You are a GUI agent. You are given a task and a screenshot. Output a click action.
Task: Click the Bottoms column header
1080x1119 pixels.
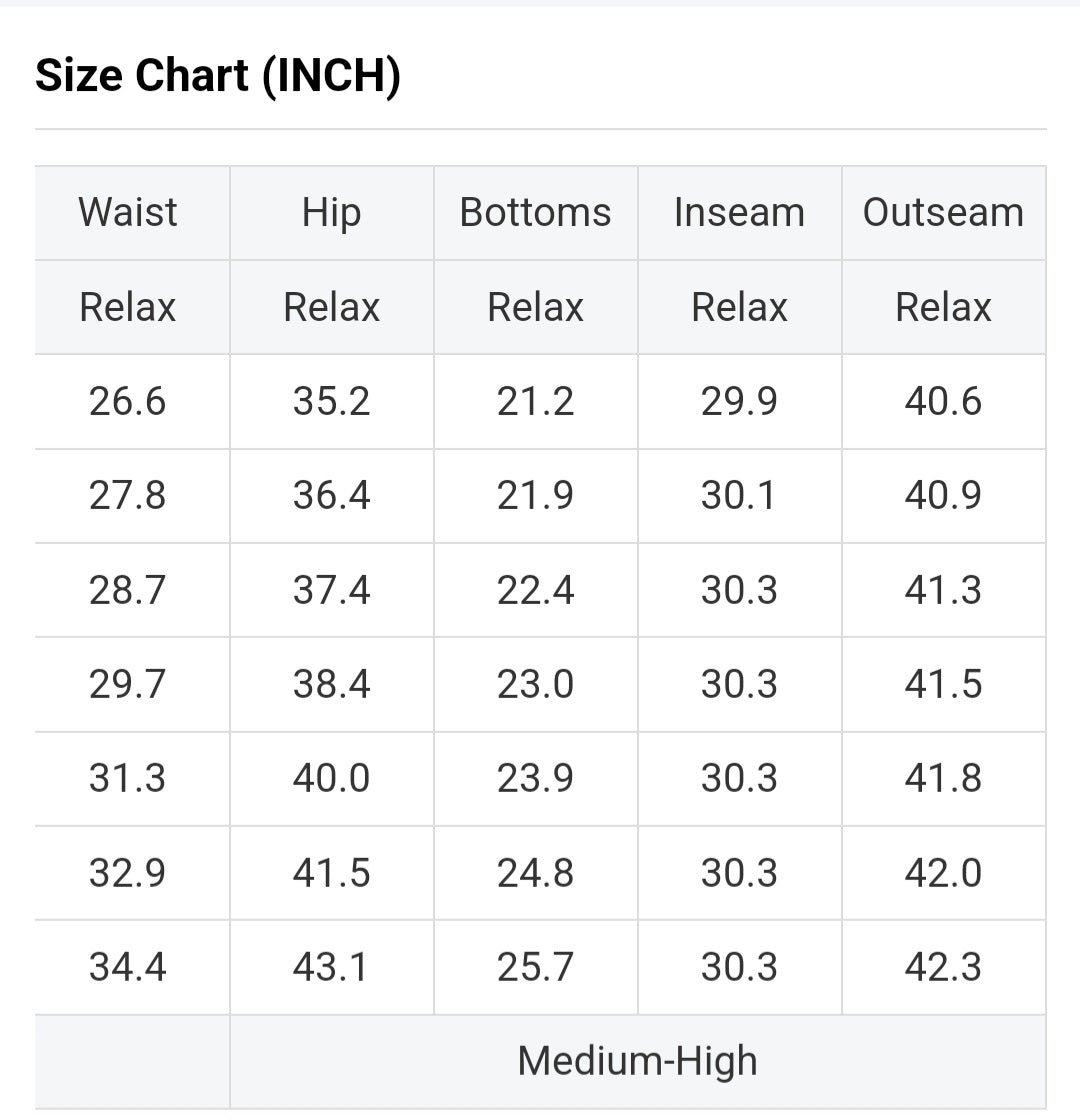535,213
